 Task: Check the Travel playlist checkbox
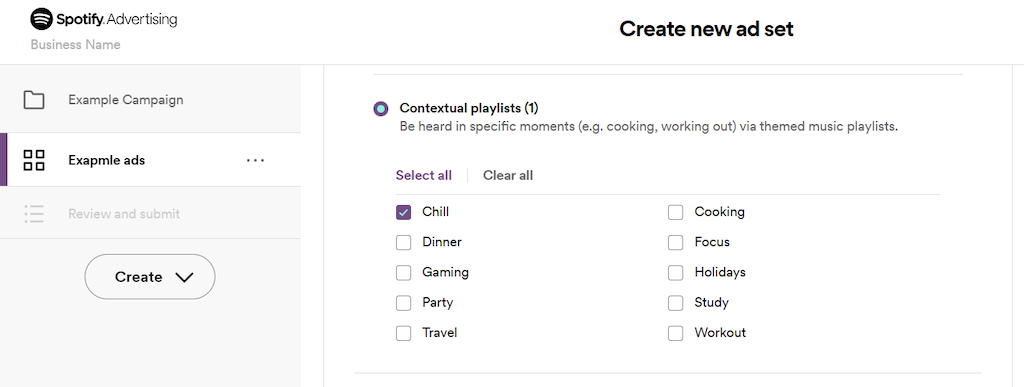404,333
